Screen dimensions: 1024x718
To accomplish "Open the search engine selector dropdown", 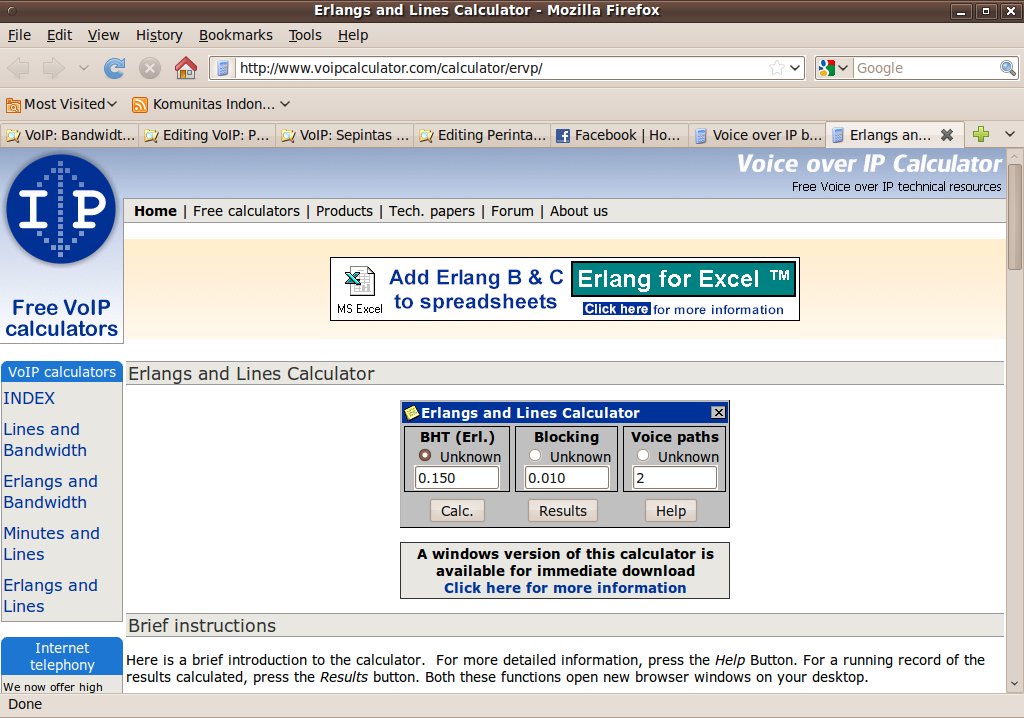I will (833, 68).
